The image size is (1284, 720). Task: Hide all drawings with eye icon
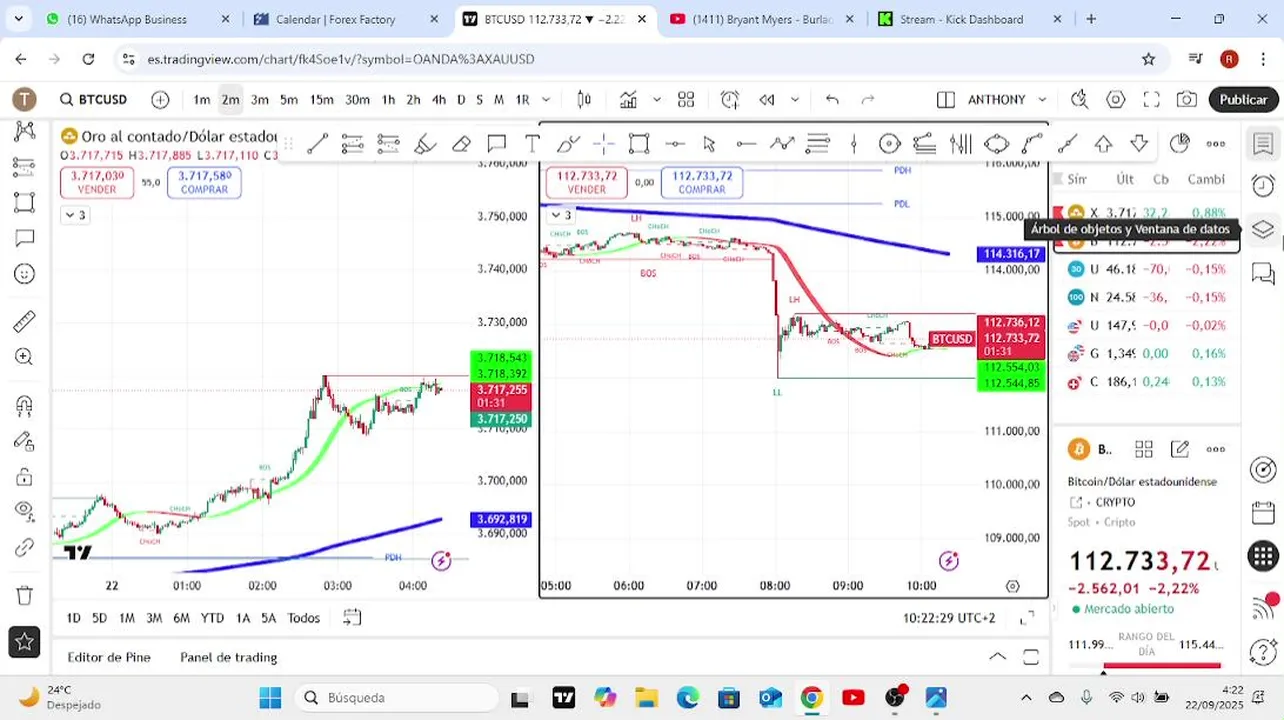click(24, 511)
